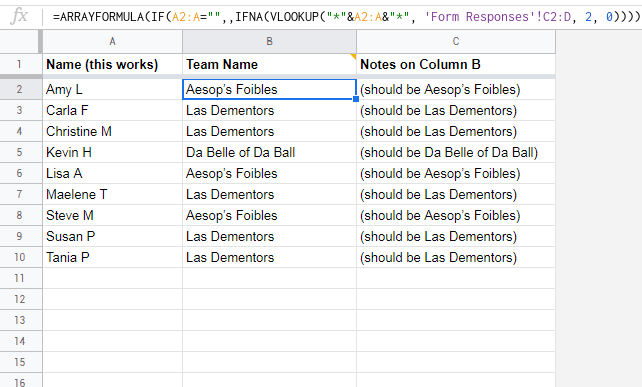Click the note in Tania P's row
The image size is (642, 387).
(x=456, y=257)
